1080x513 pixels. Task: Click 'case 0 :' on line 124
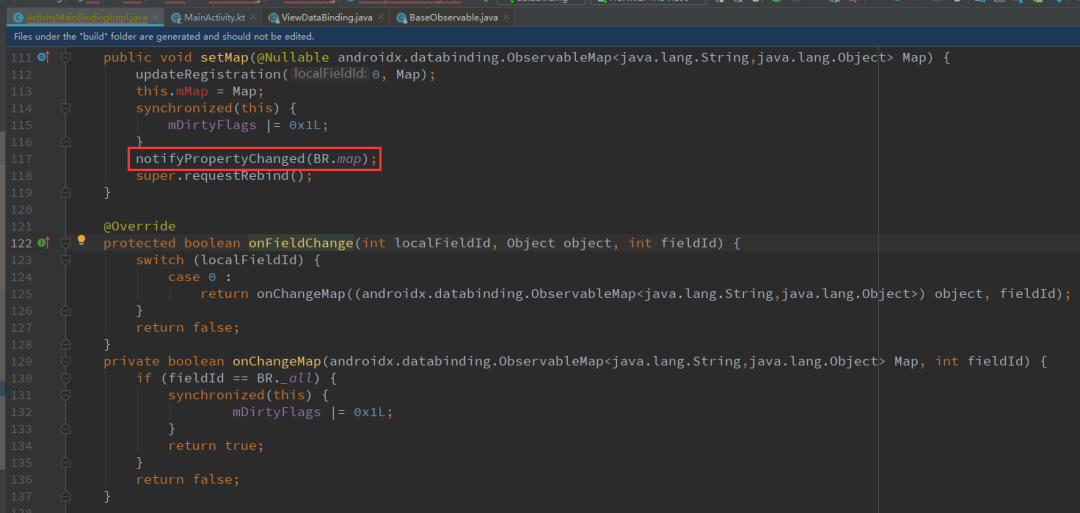click(x=200, y=277)
